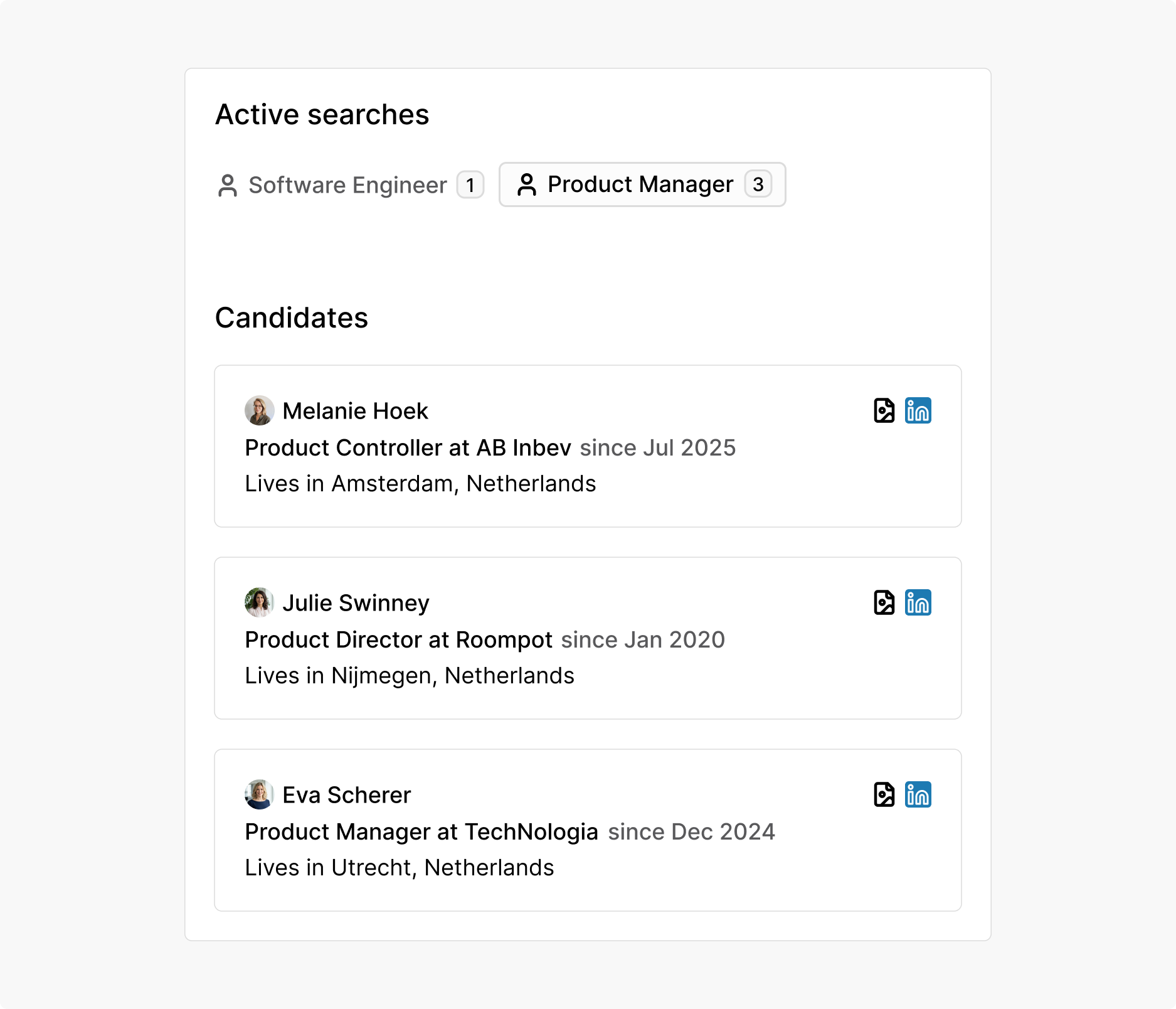Click the count badge on Software Engineer search
The width and height of the screenshot is (1176, 1009).
point(469,184)
